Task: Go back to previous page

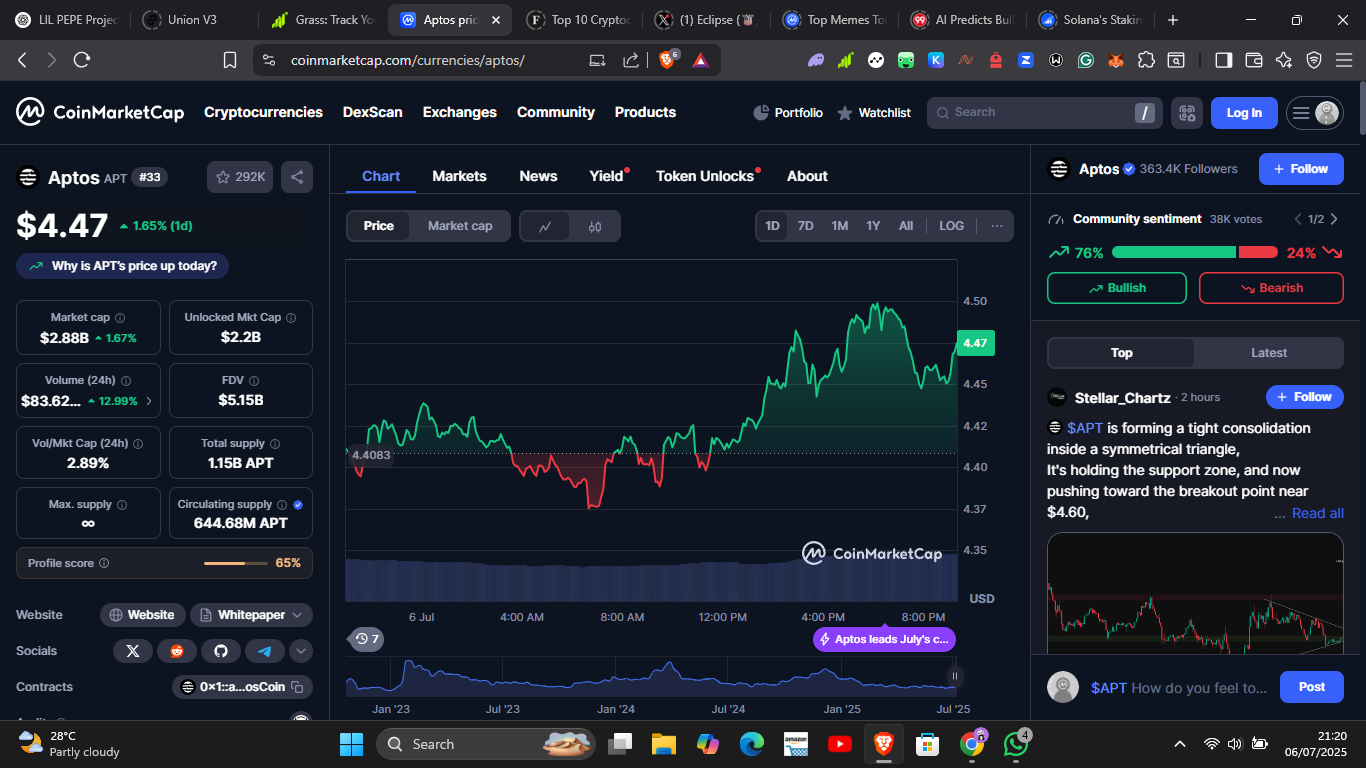Action: point(22,60)
